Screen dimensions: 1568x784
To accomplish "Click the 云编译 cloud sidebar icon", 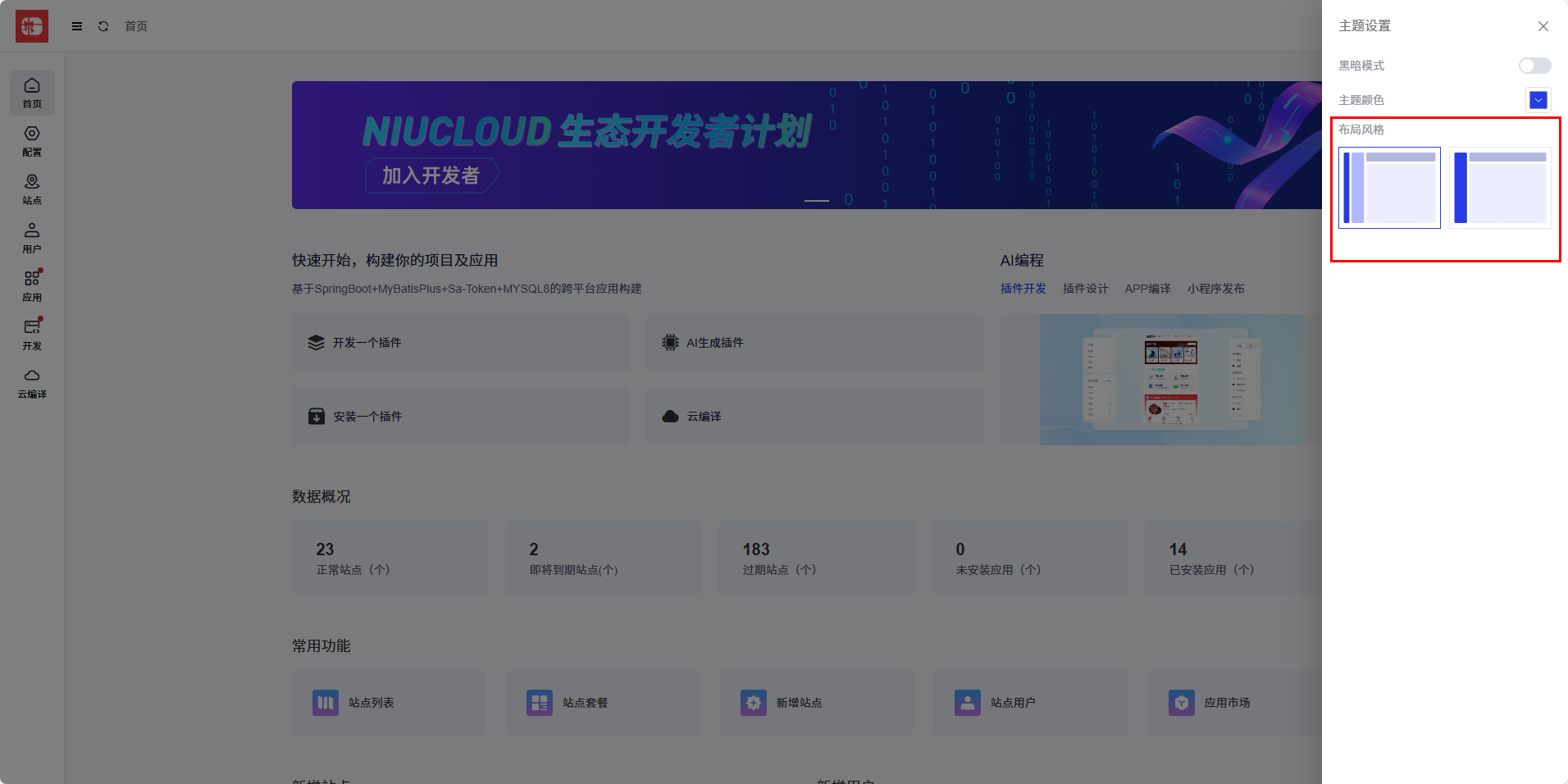I will coord(32,383).
